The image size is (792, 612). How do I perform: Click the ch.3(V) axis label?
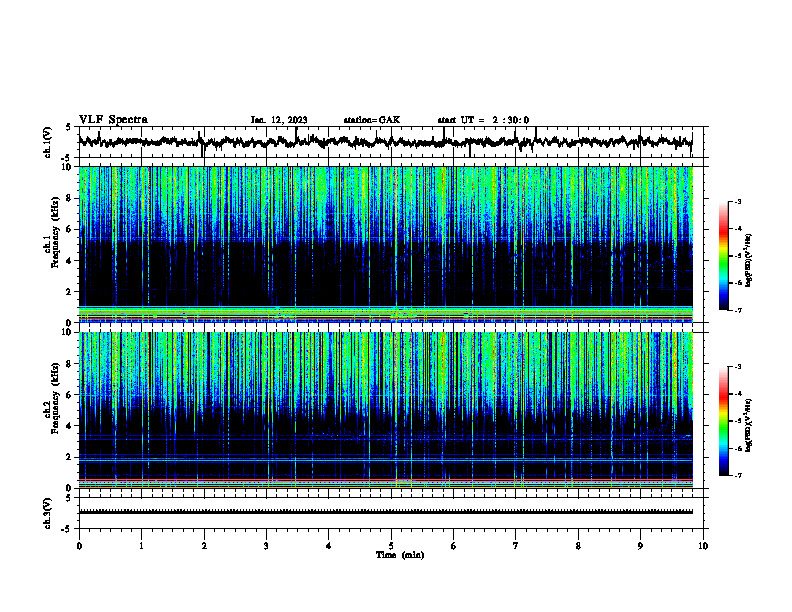coord(47,513)
